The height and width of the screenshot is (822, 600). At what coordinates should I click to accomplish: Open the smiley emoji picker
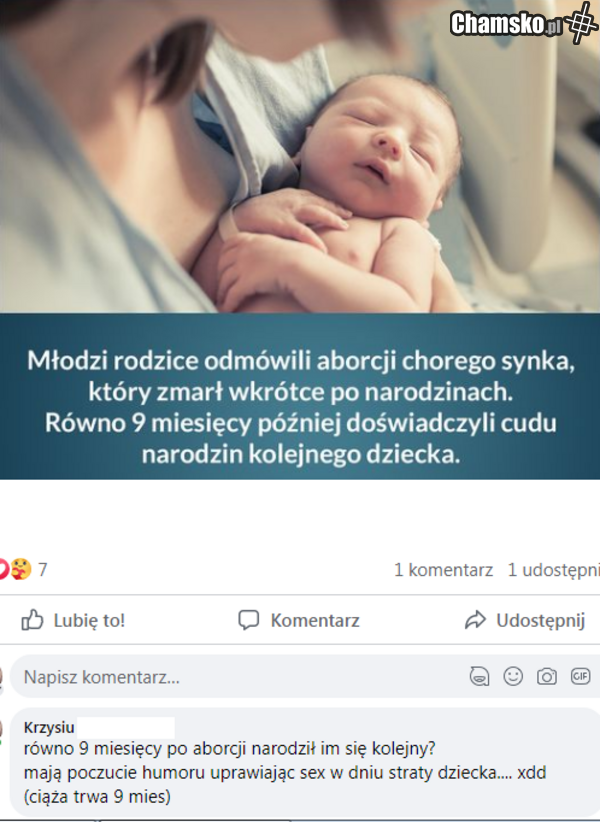click(513, 676)
